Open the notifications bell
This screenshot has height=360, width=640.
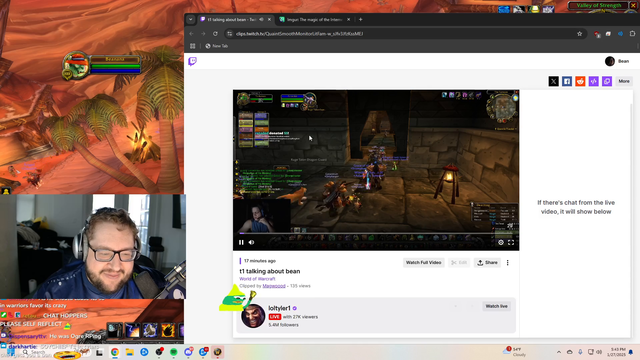pyautogui.click(x=631, y=352)
